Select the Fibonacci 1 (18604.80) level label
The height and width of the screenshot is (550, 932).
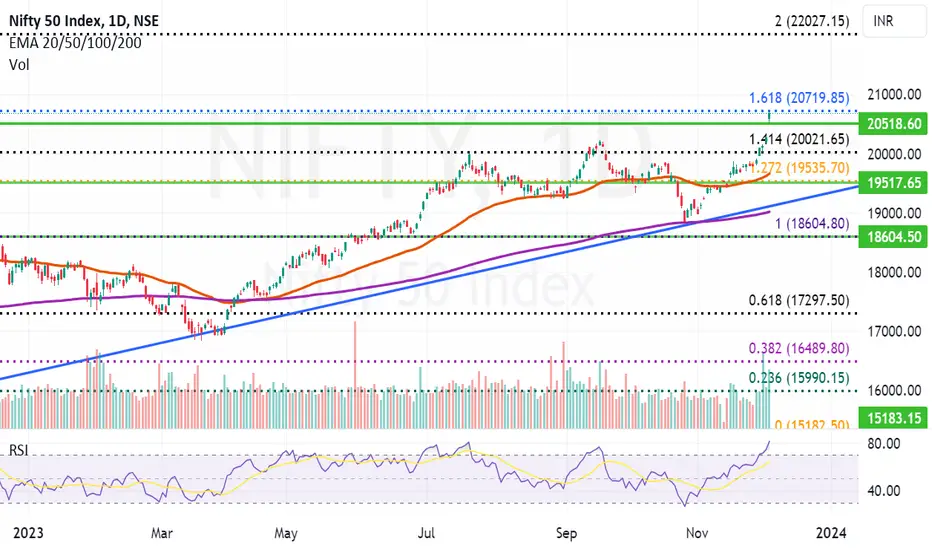point(812,224)
